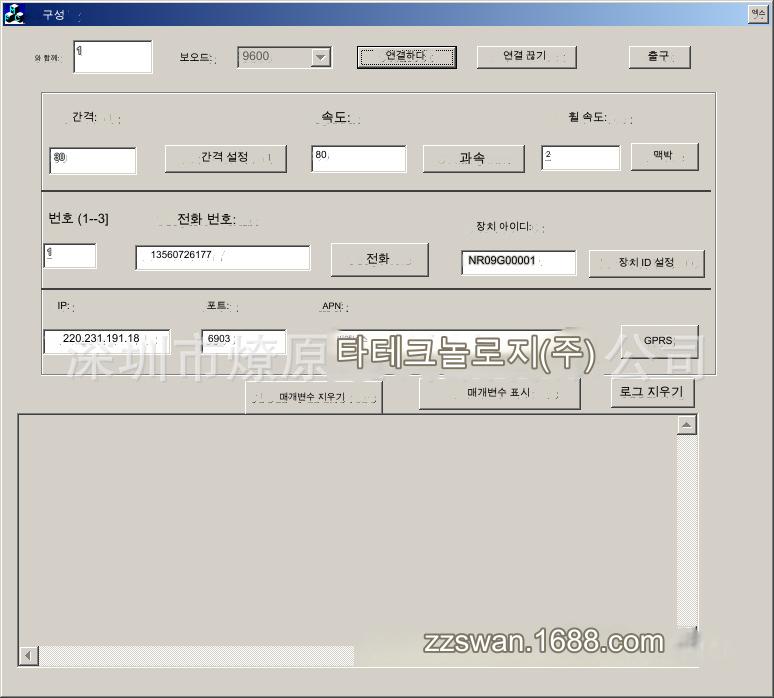Click the log scroll-left arrow
Screen dimensions: 774x698
(29, 656)
